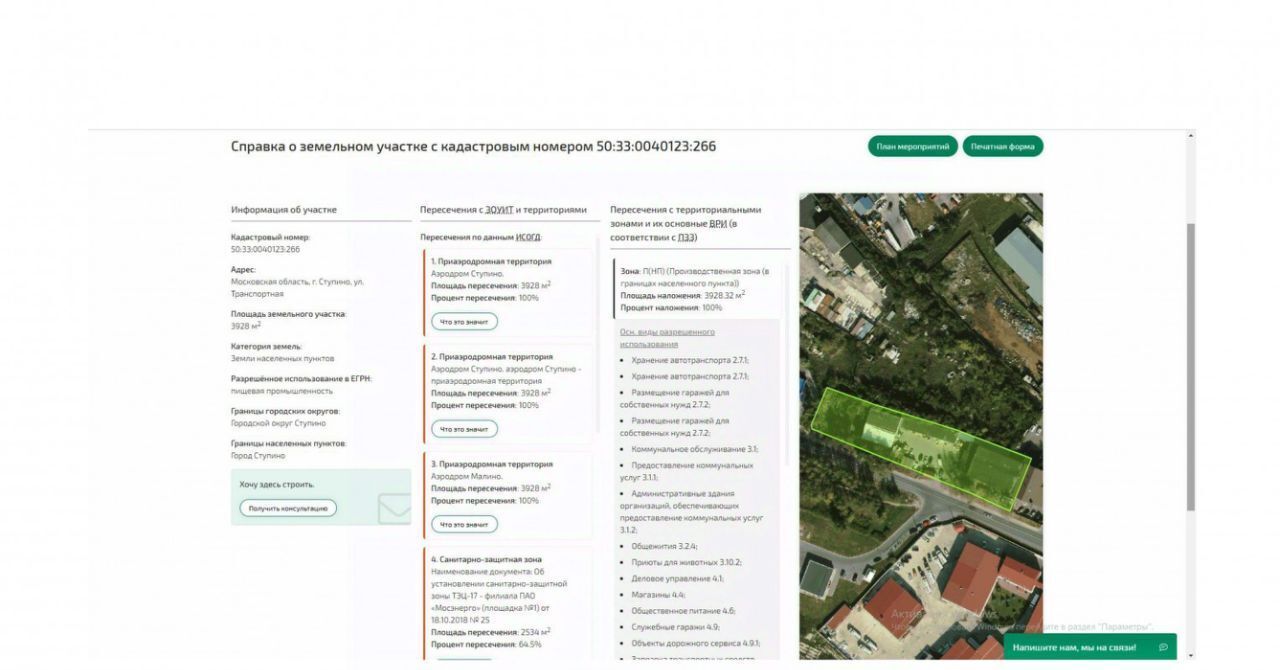Click the cadastral number value '50:33:0040123:266'

click(265, 250)
